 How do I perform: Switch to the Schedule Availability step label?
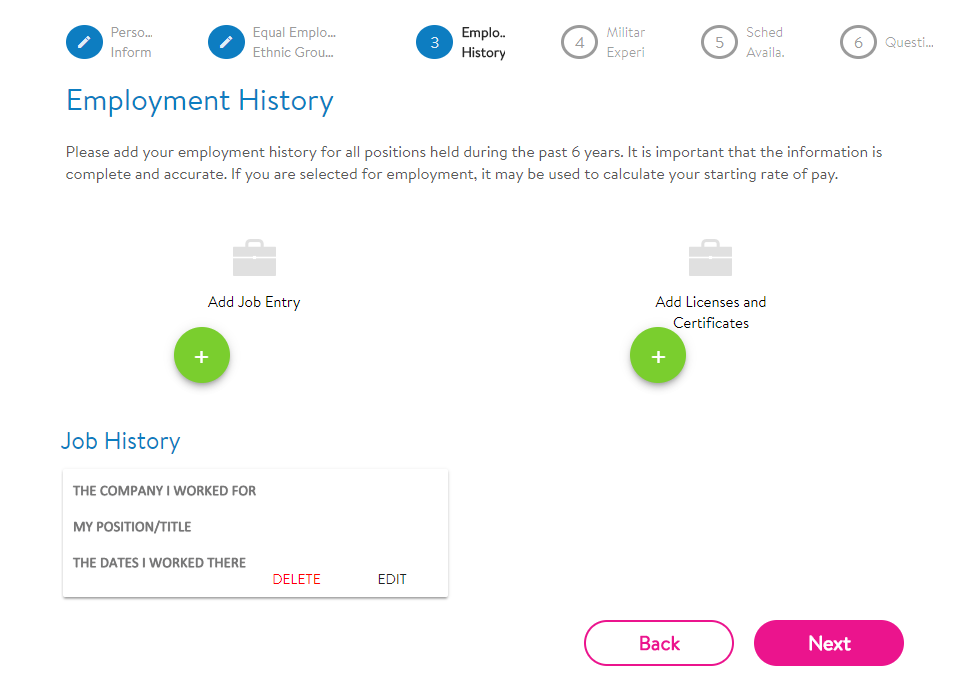tap(765, 42)
